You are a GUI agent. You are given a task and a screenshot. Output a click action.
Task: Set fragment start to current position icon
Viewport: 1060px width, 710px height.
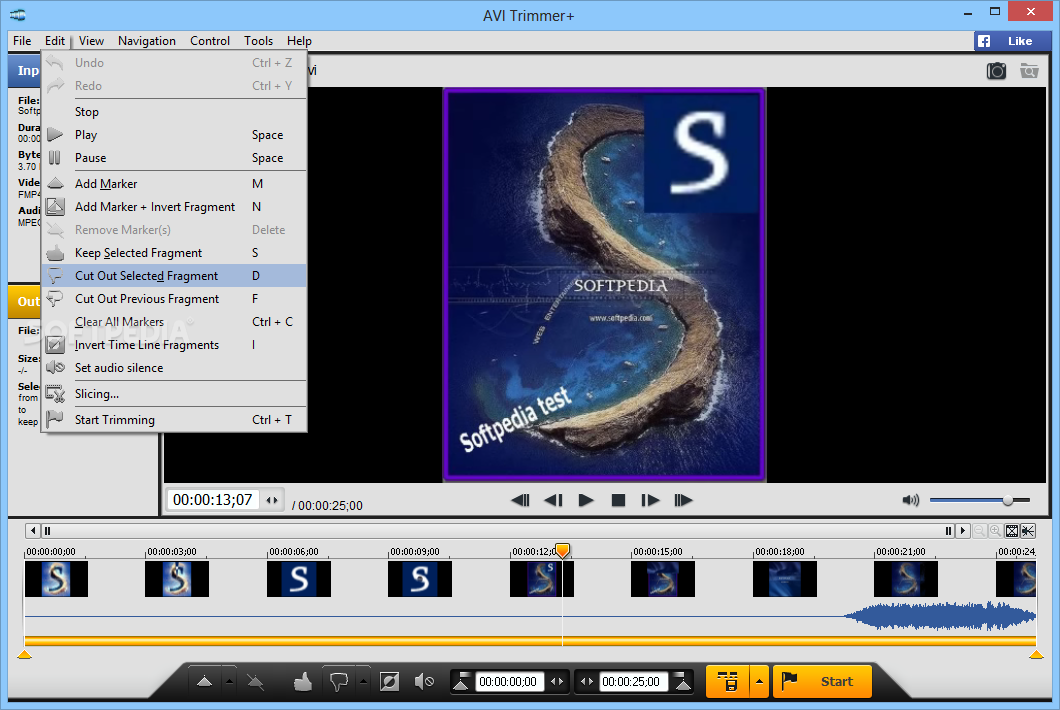(461, 682)
